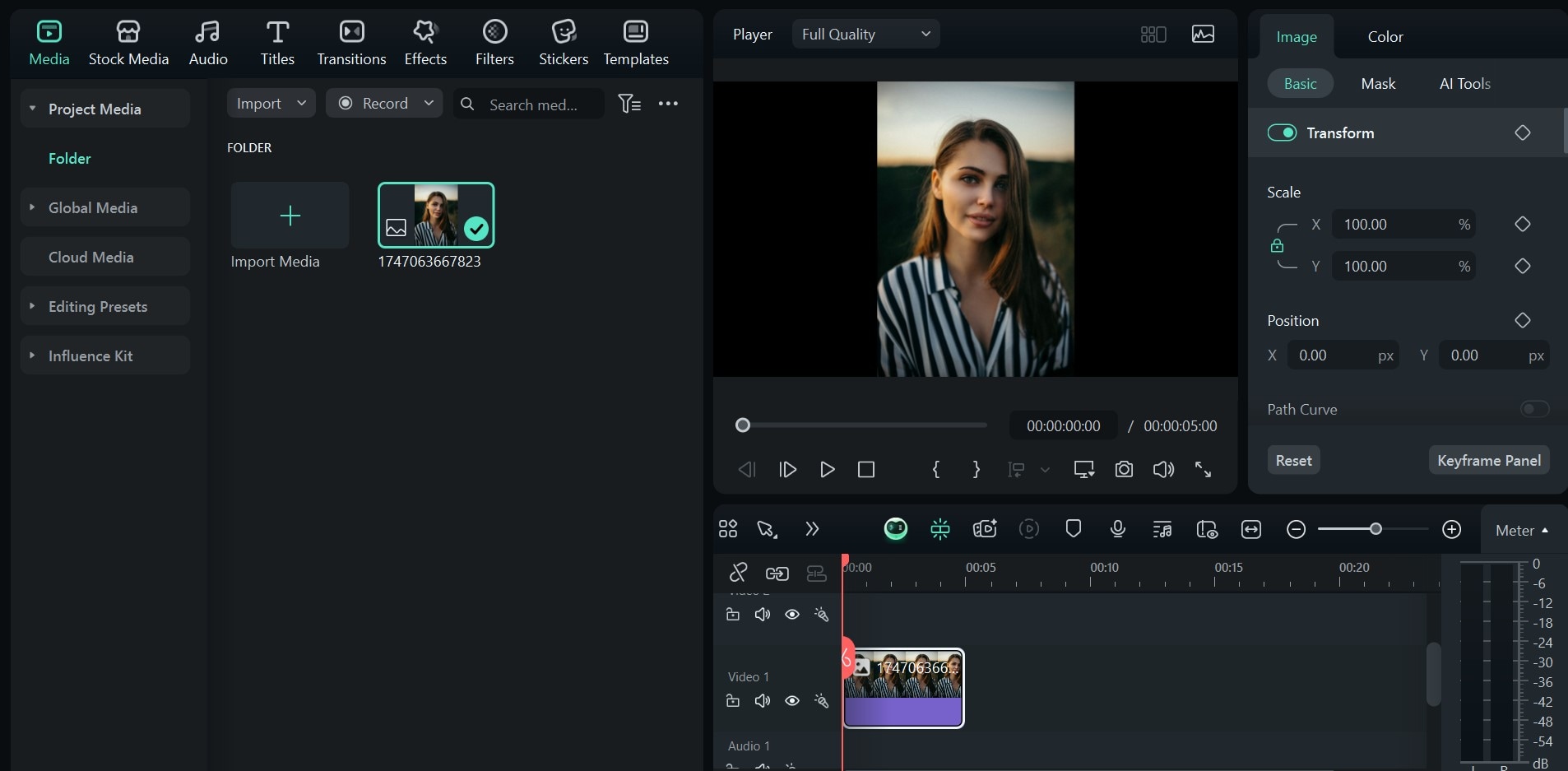Viewport: 1568px width, 771px height.
Task: Expand the Influence Kit section
Action: pyautogui.click(x=33, y=355)
